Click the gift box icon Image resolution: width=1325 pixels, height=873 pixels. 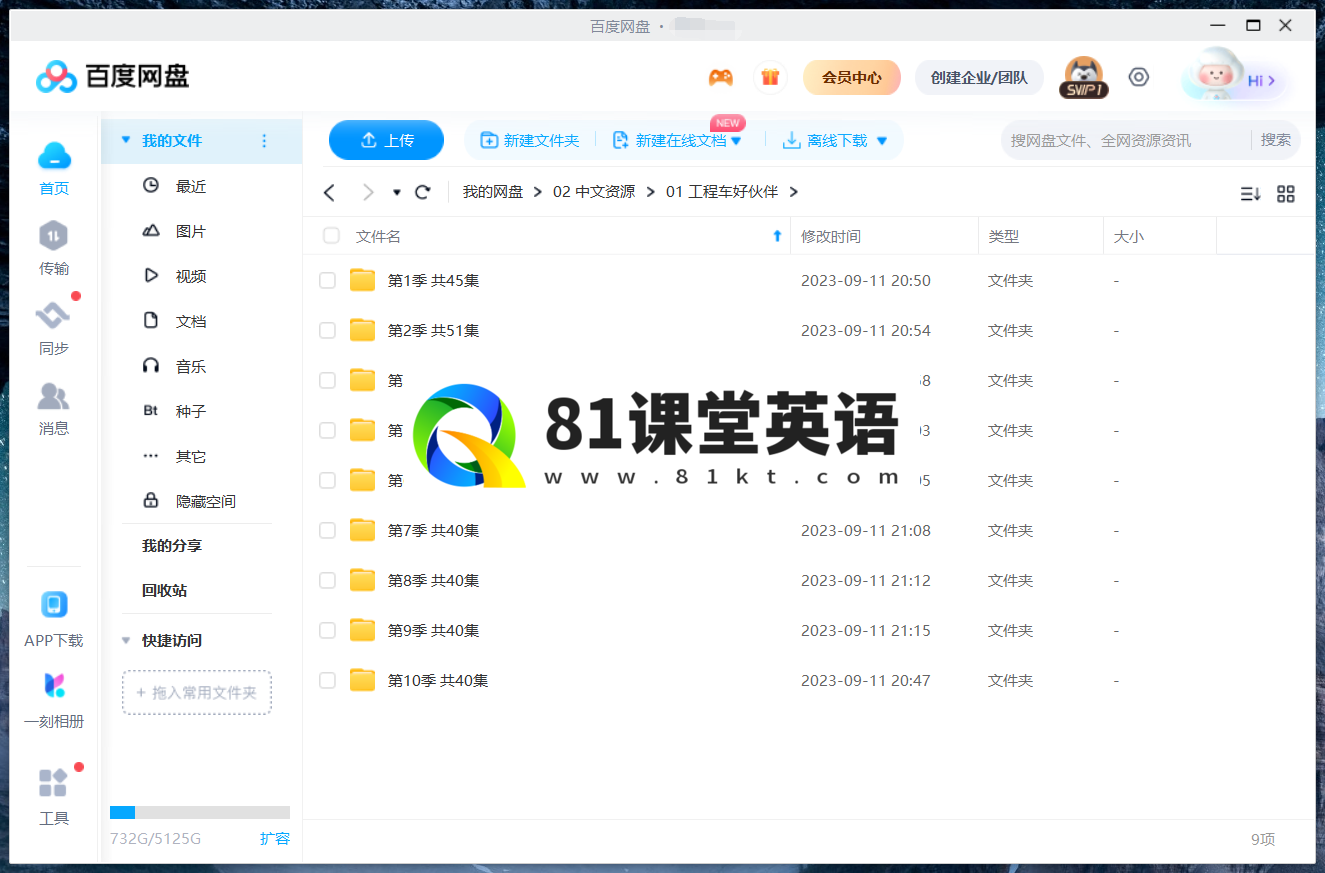770,77
